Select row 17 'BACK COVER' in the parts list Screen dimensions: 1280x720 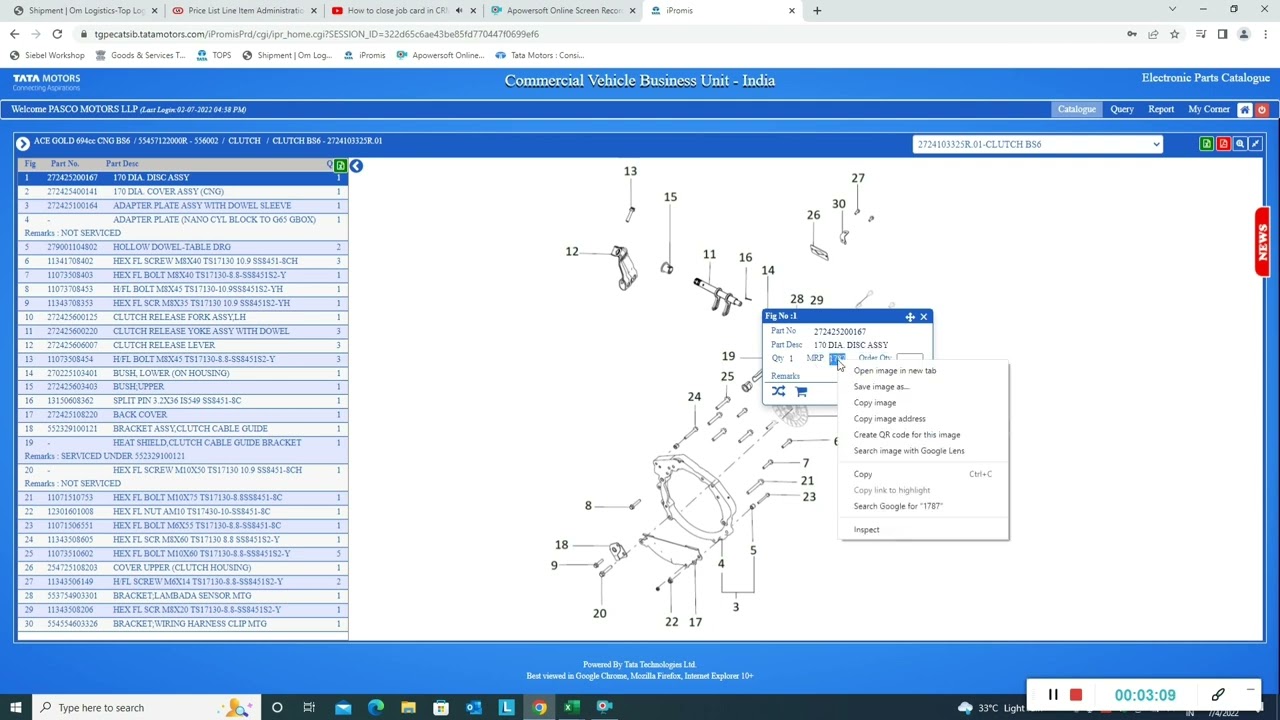pos(182,415)
